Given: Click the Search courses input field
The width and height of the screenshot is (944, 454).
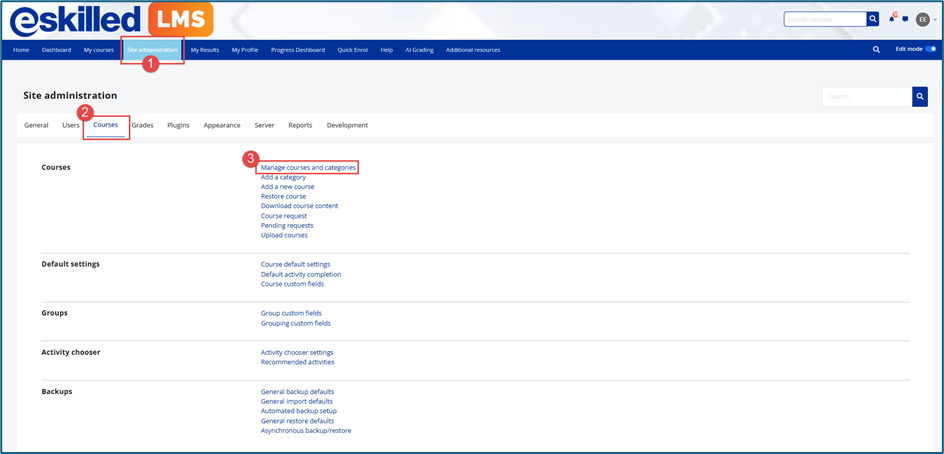Looking at the screenshot, I should coord(824,19).
